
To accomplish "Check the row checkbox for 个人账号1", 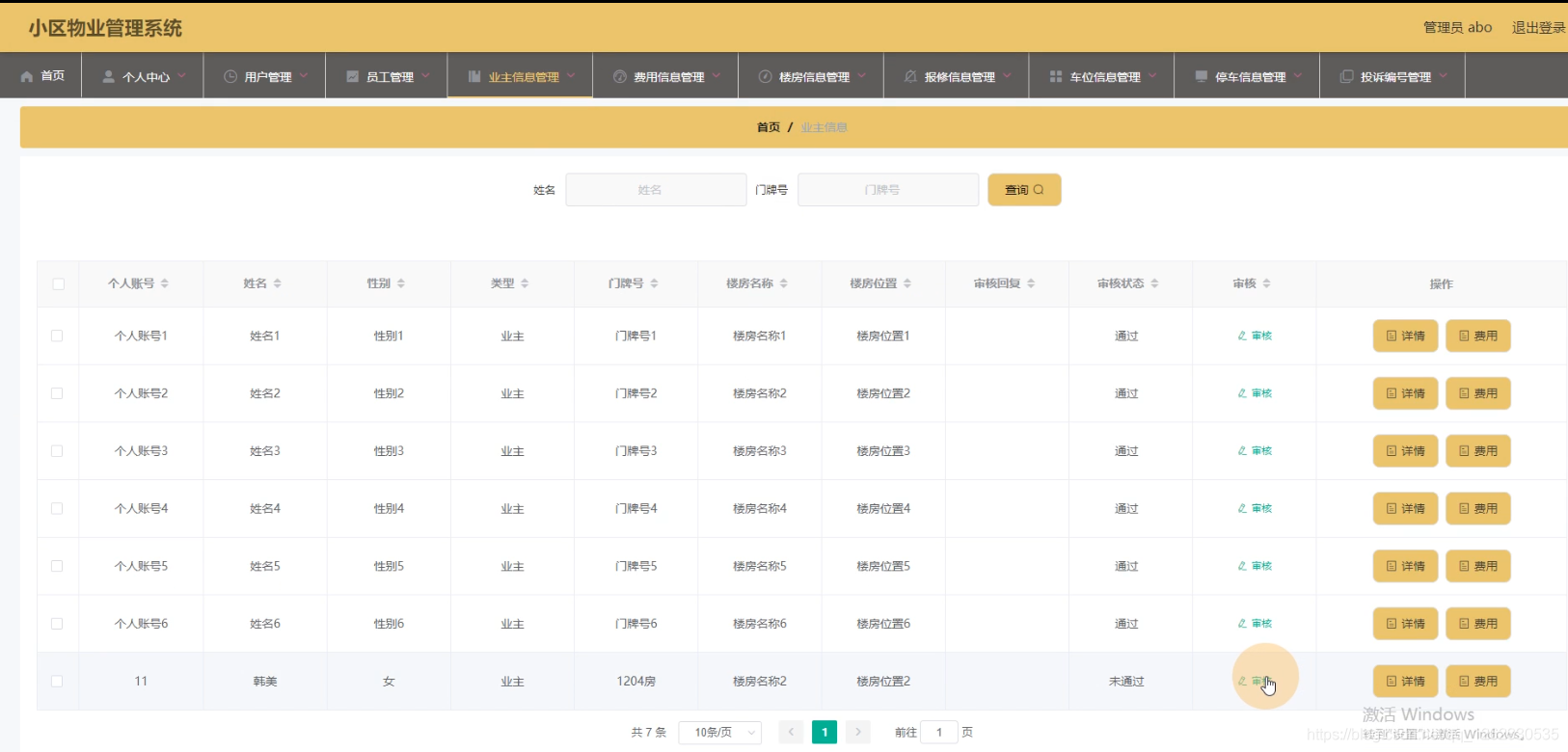I will pos(57,336).
